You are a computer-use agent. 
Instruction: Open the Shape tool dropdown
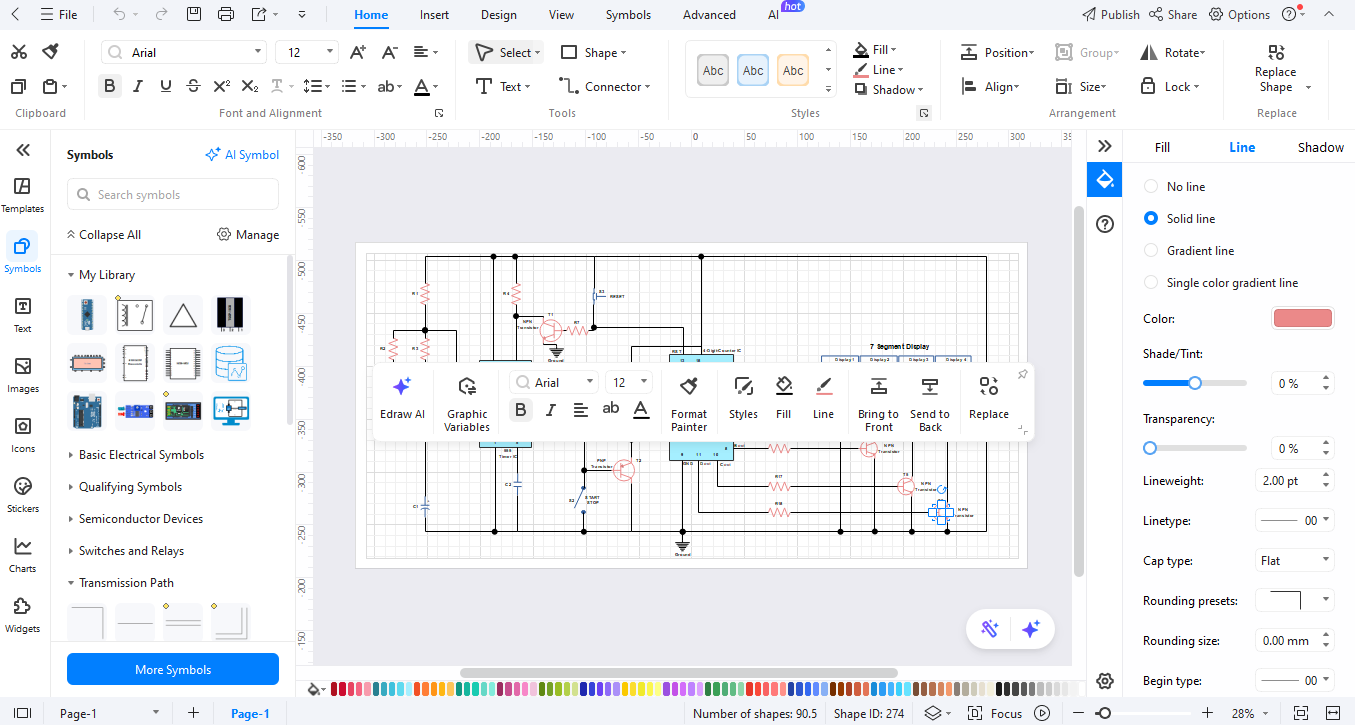click(x=593, y=52)
